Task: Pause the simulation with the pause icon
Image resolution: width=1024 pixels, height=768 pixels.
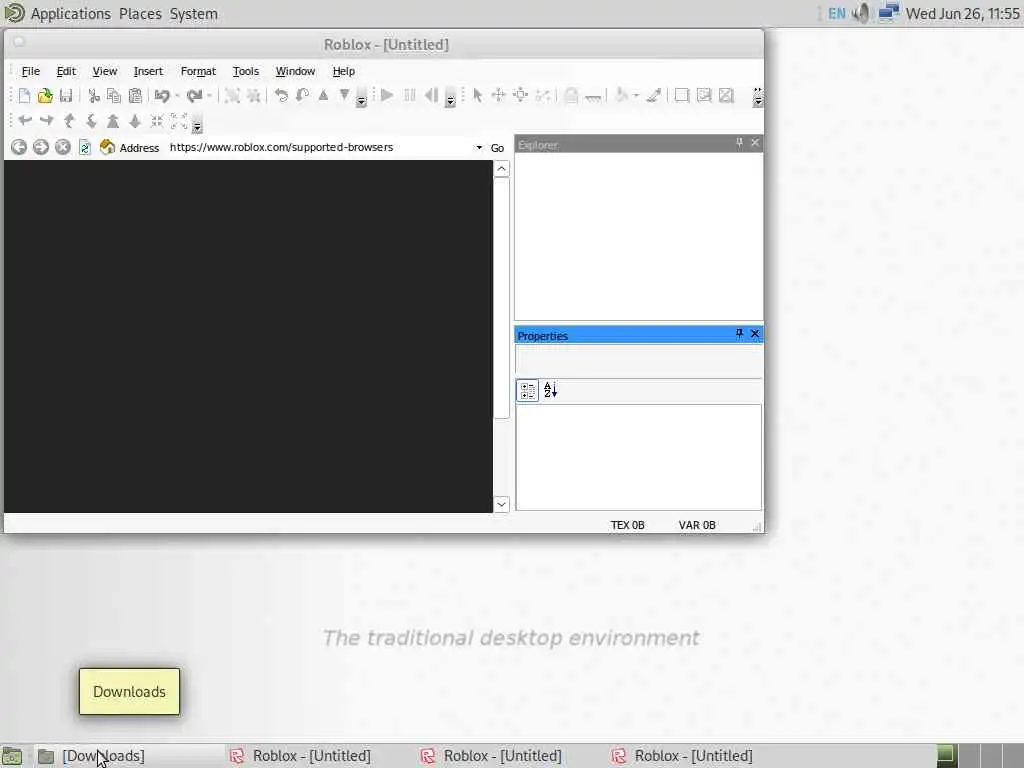Action: coord(409,95)
